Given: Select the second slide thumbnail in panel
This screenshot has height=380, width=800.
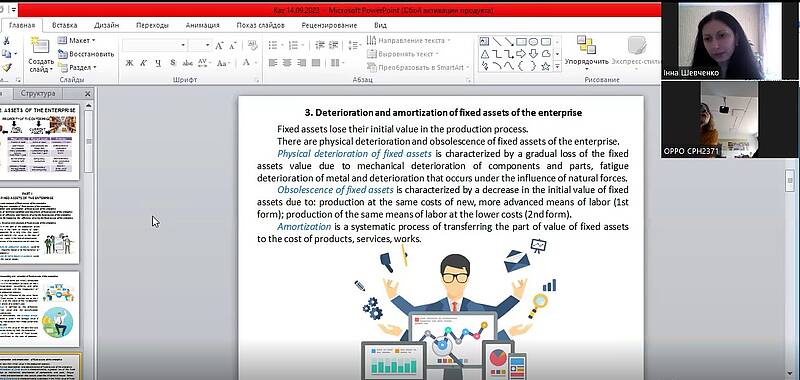Looking at the screenshot, I should 40,225.
